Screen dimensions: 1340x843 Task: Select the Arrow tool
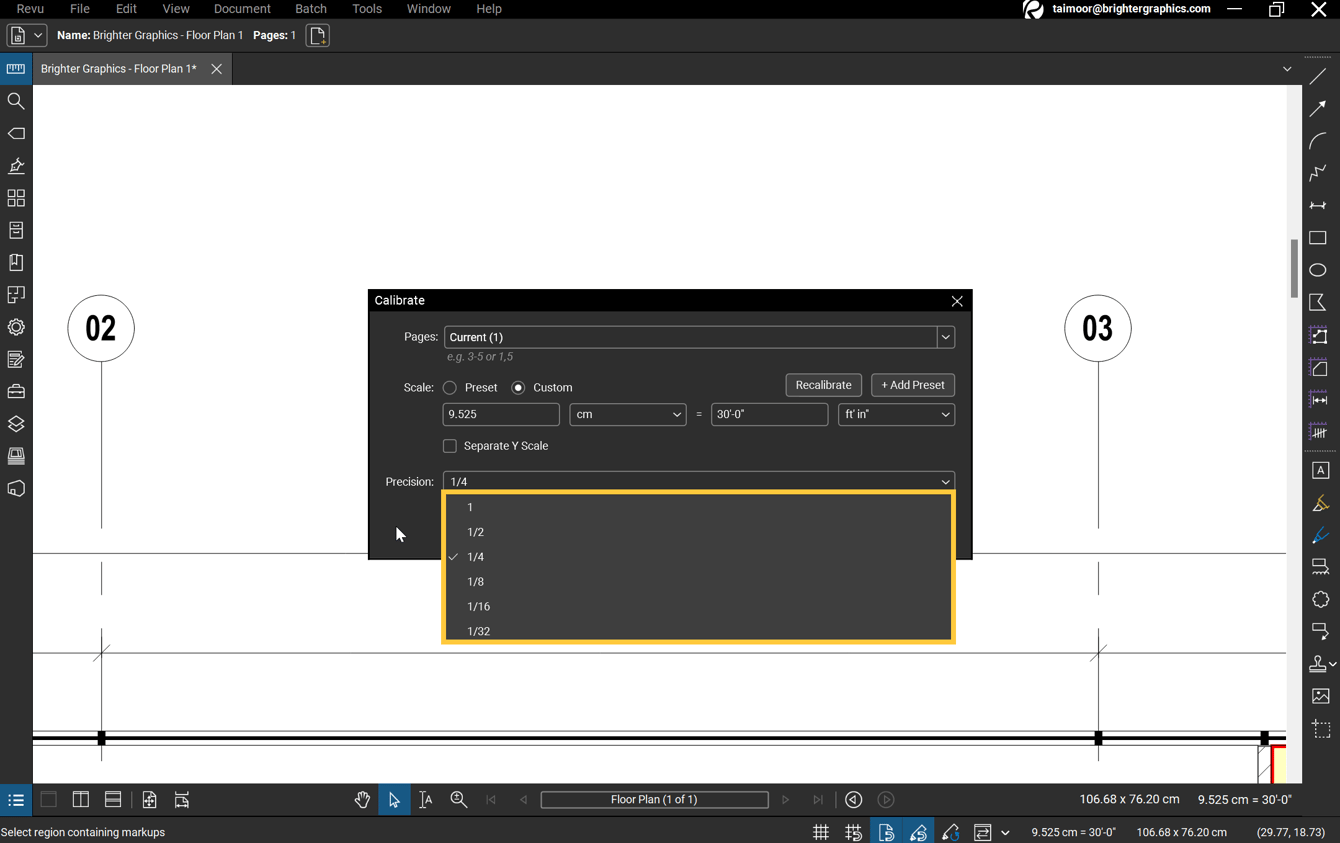click(1318, 107)
